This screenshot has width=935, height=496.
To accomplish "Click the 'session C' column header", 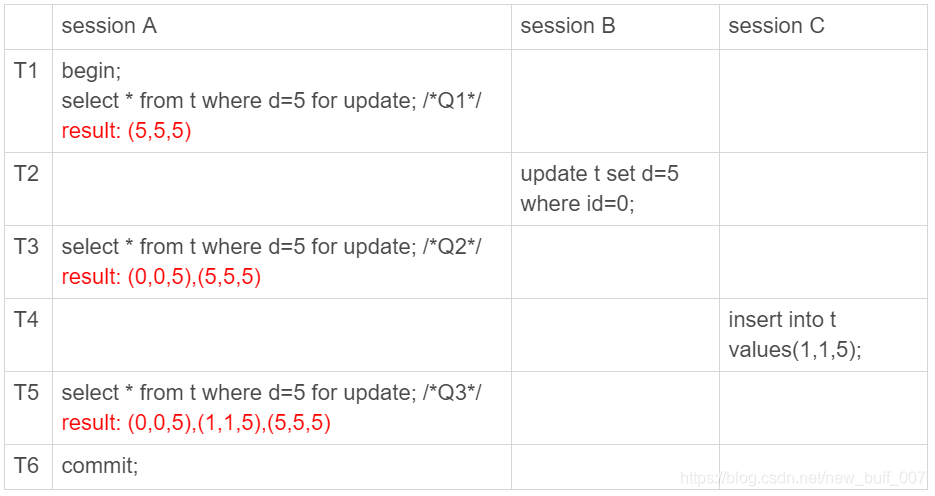I will pos(776,27).
